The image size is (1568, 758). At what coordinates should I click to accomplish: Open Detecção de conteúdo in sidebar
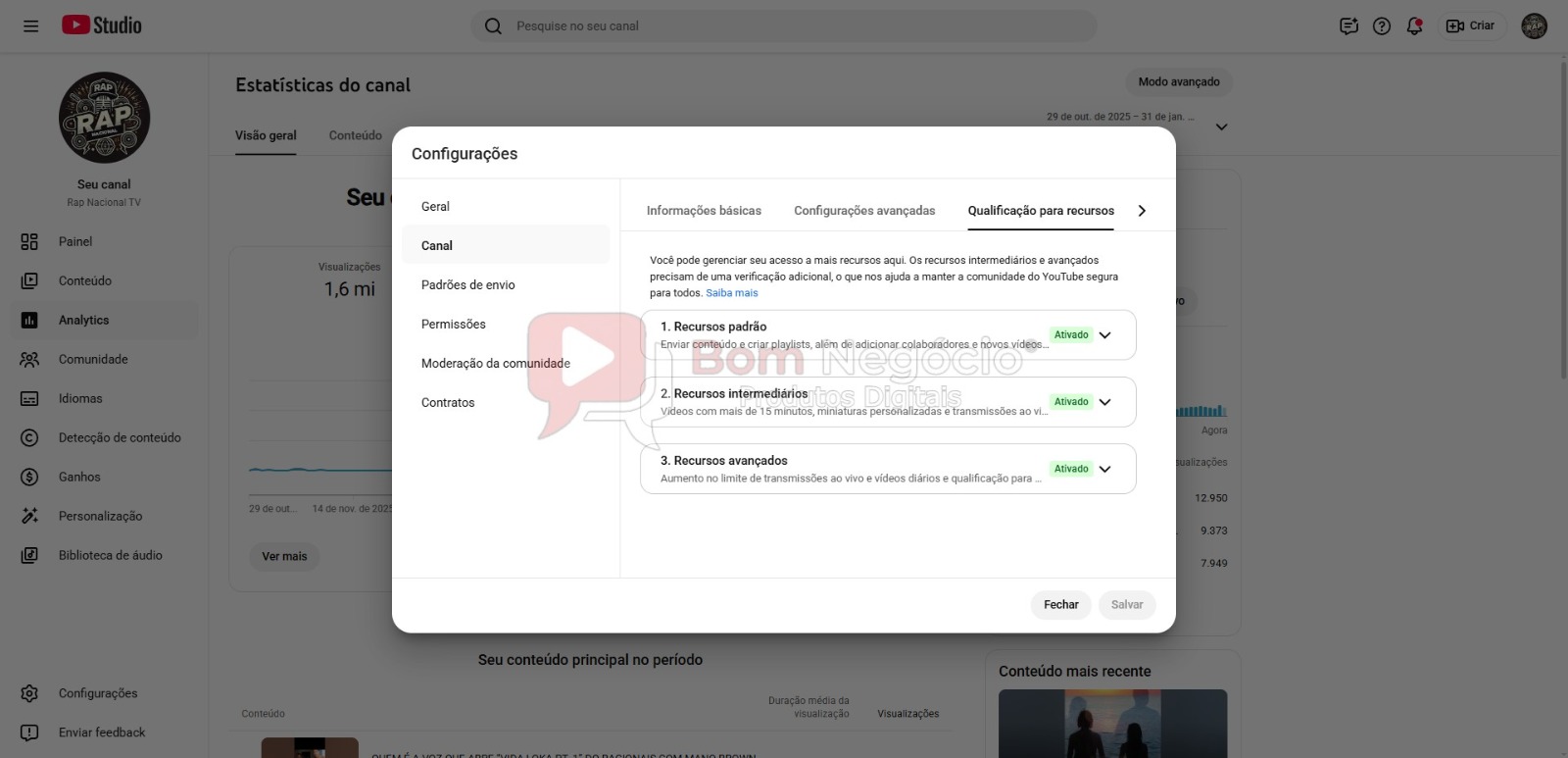(120, 437)
